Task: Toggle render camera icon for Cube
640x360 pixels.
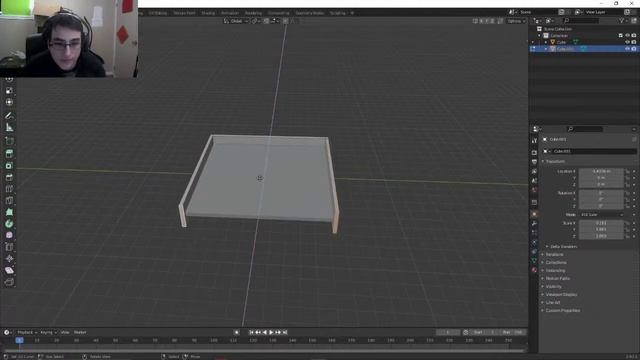Action: (x=634, y=42)
